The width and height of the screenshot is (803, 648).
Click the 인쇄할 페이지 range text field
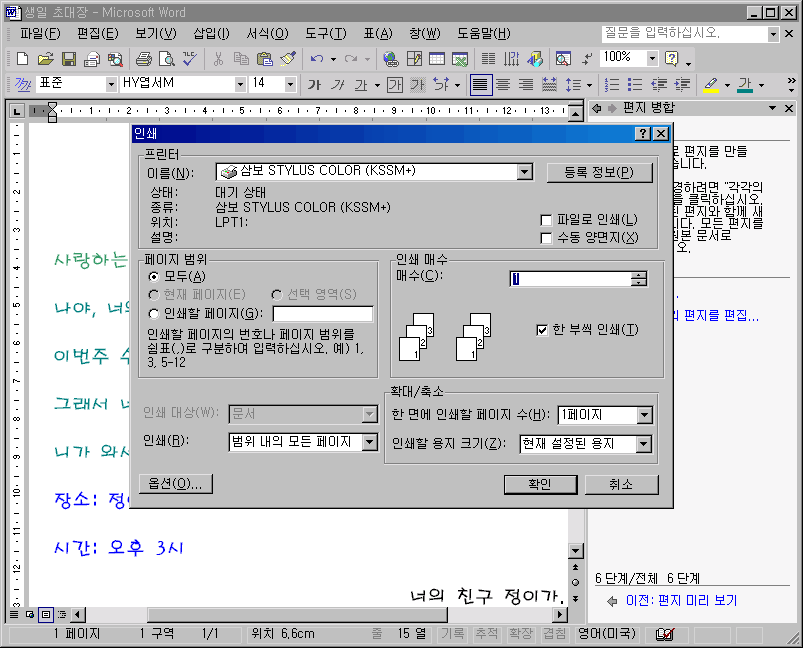(323, 313)
